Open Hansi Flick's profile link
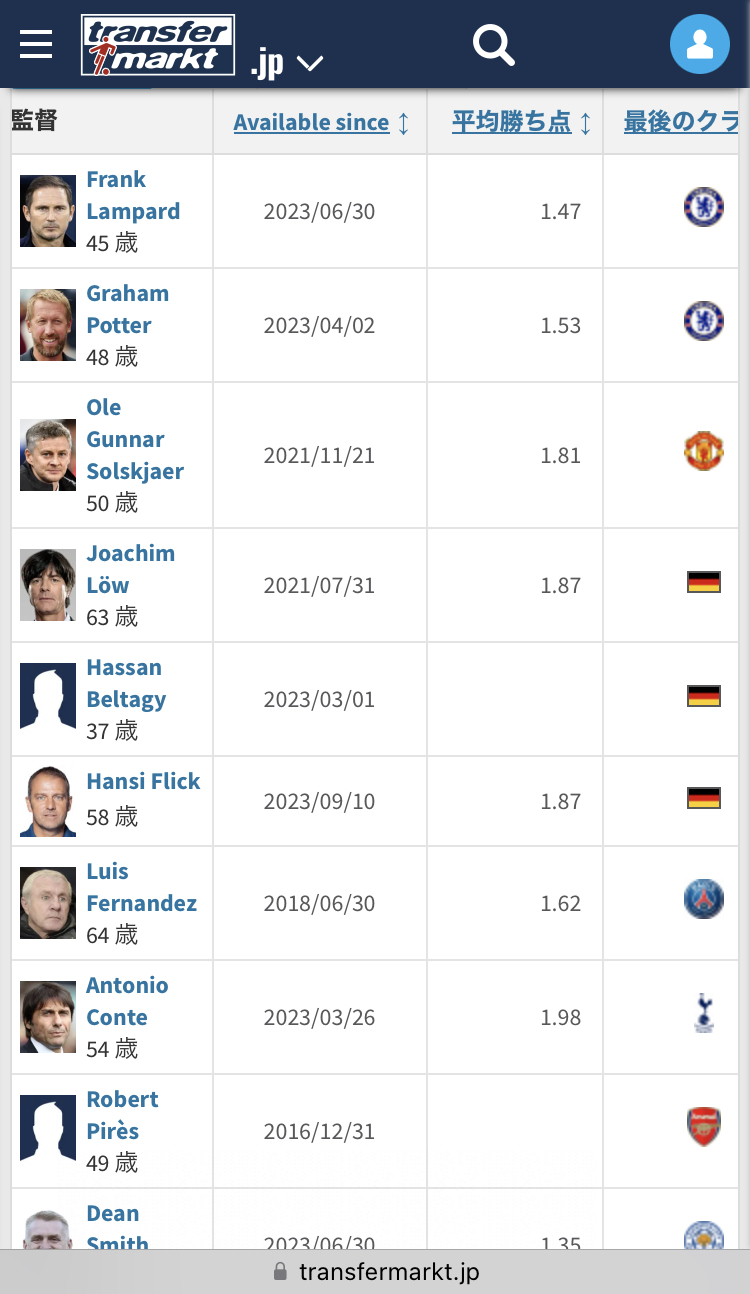Viewport: 750px width, 1294px height. tap(143, 782)
